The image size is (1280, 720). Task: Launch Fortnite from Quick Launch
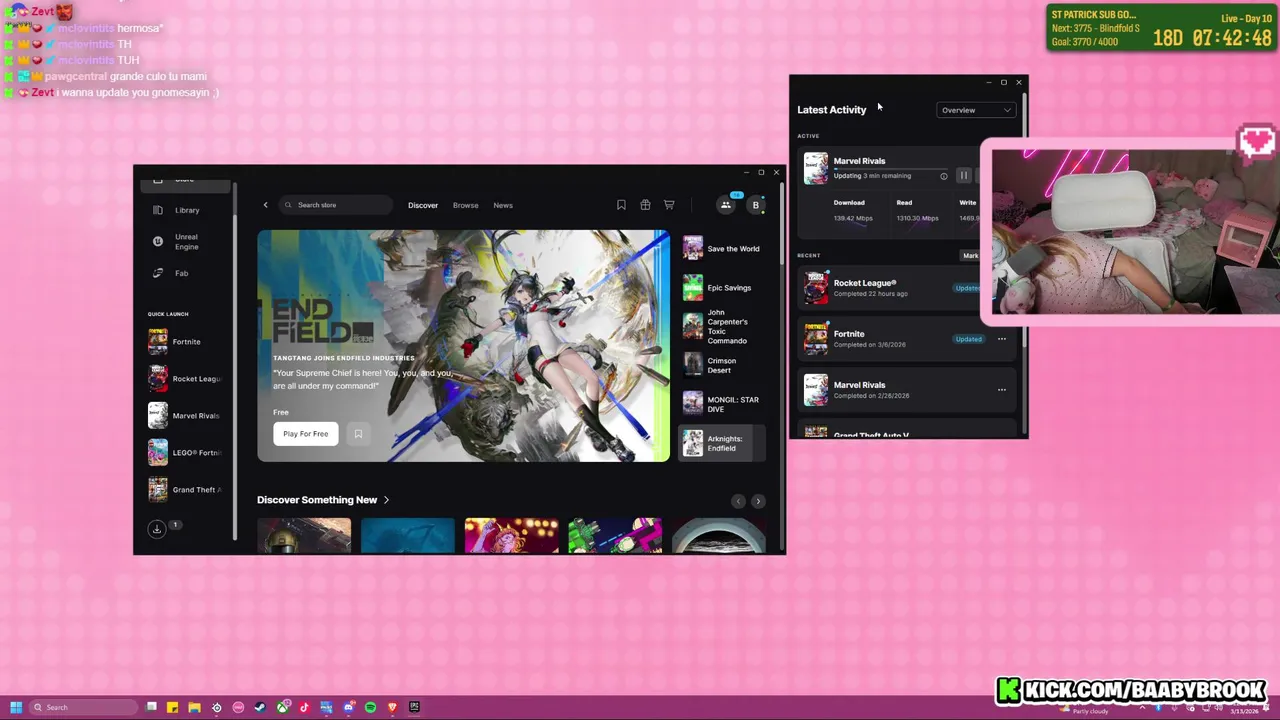point(186,342)
